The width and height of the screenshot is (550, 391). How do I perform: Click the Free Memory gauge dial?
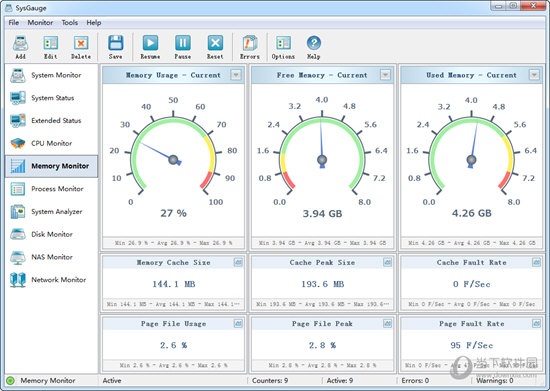tap(322, 151)
